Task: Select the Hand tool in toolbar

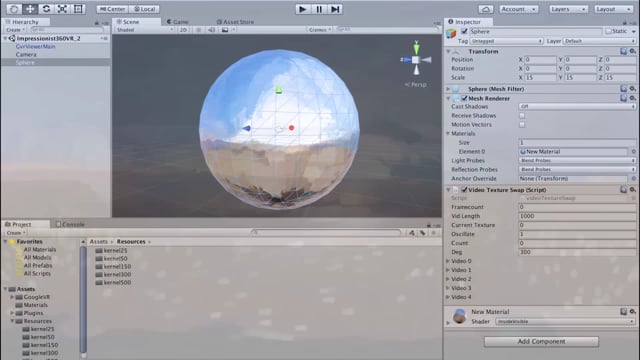Action: tap(13, 9)
